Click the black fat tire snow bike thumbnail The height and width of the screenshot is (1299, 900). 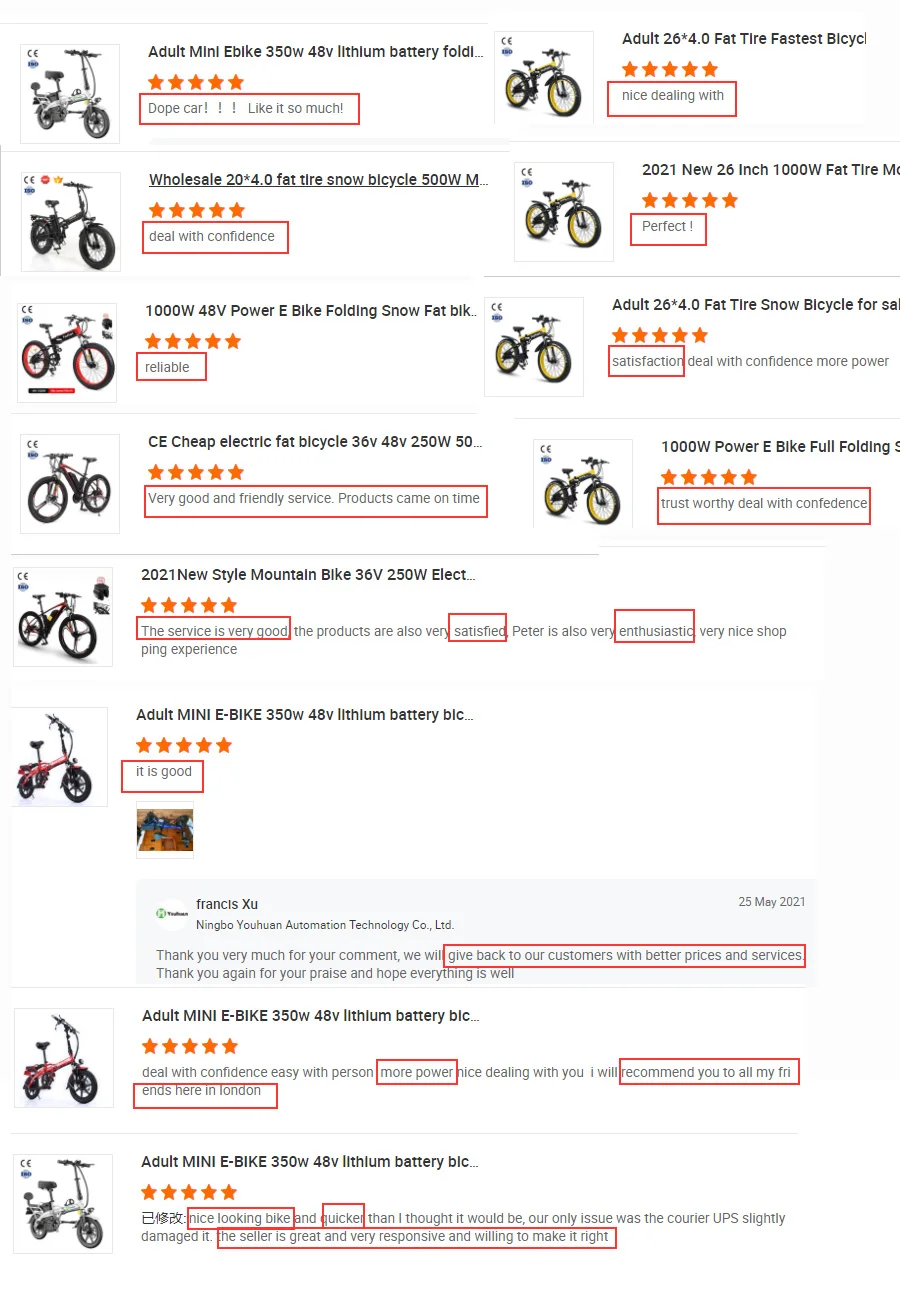click(x=70, y=222)
